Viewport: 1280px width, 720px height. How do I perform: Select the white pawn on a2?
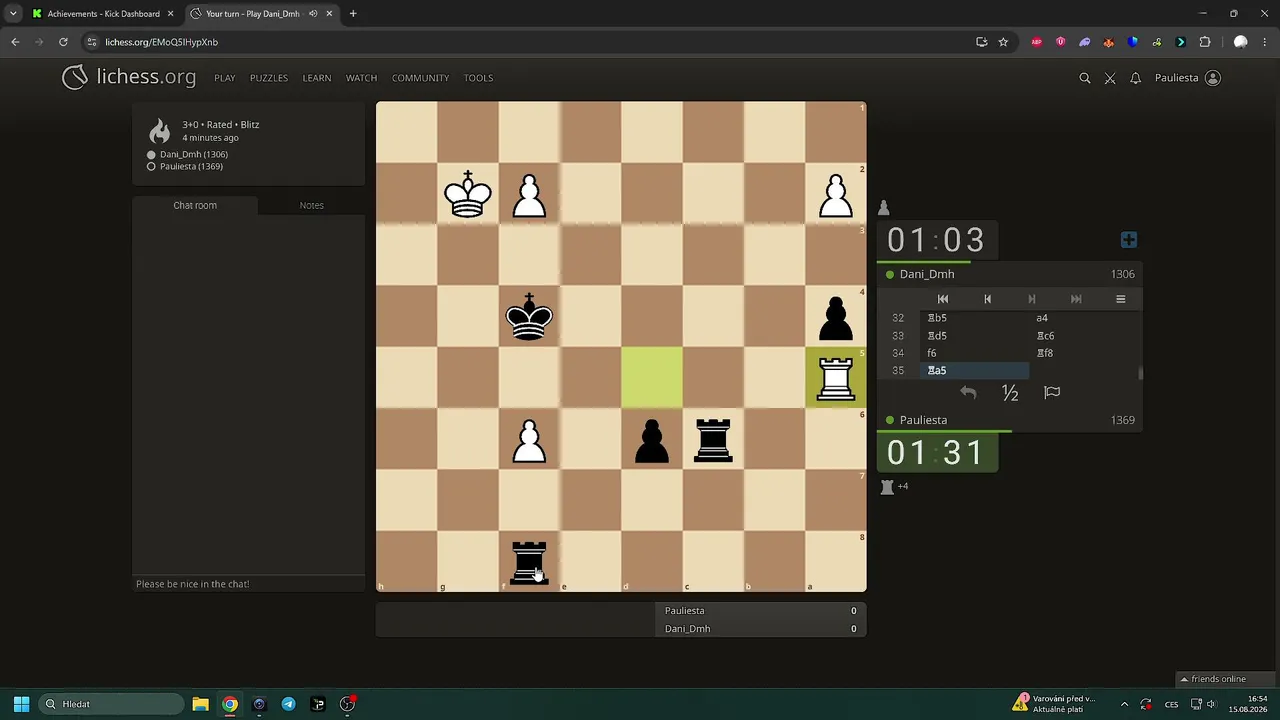coord(836,194)
